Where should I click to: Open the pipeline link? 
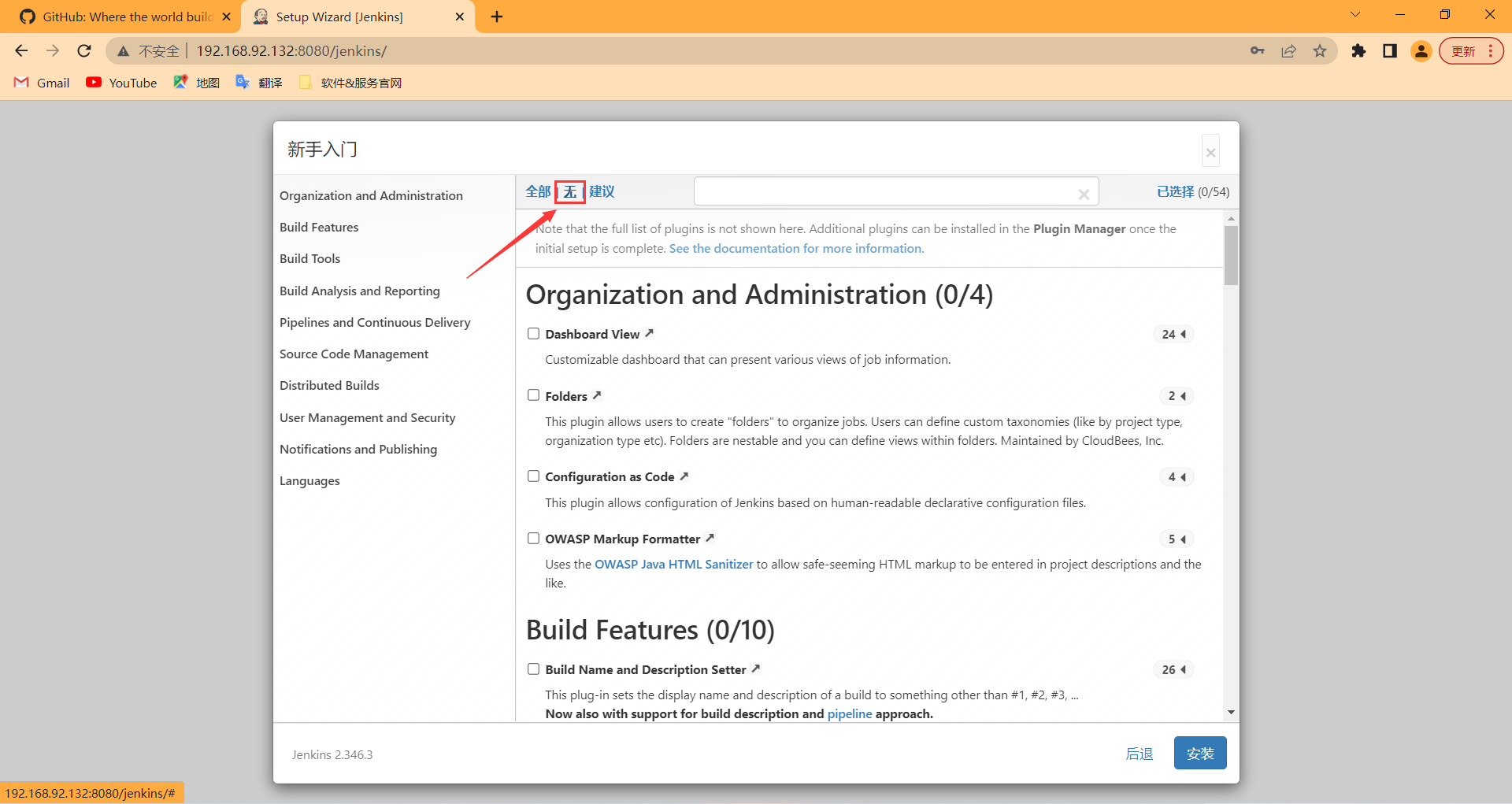(850, 713)
